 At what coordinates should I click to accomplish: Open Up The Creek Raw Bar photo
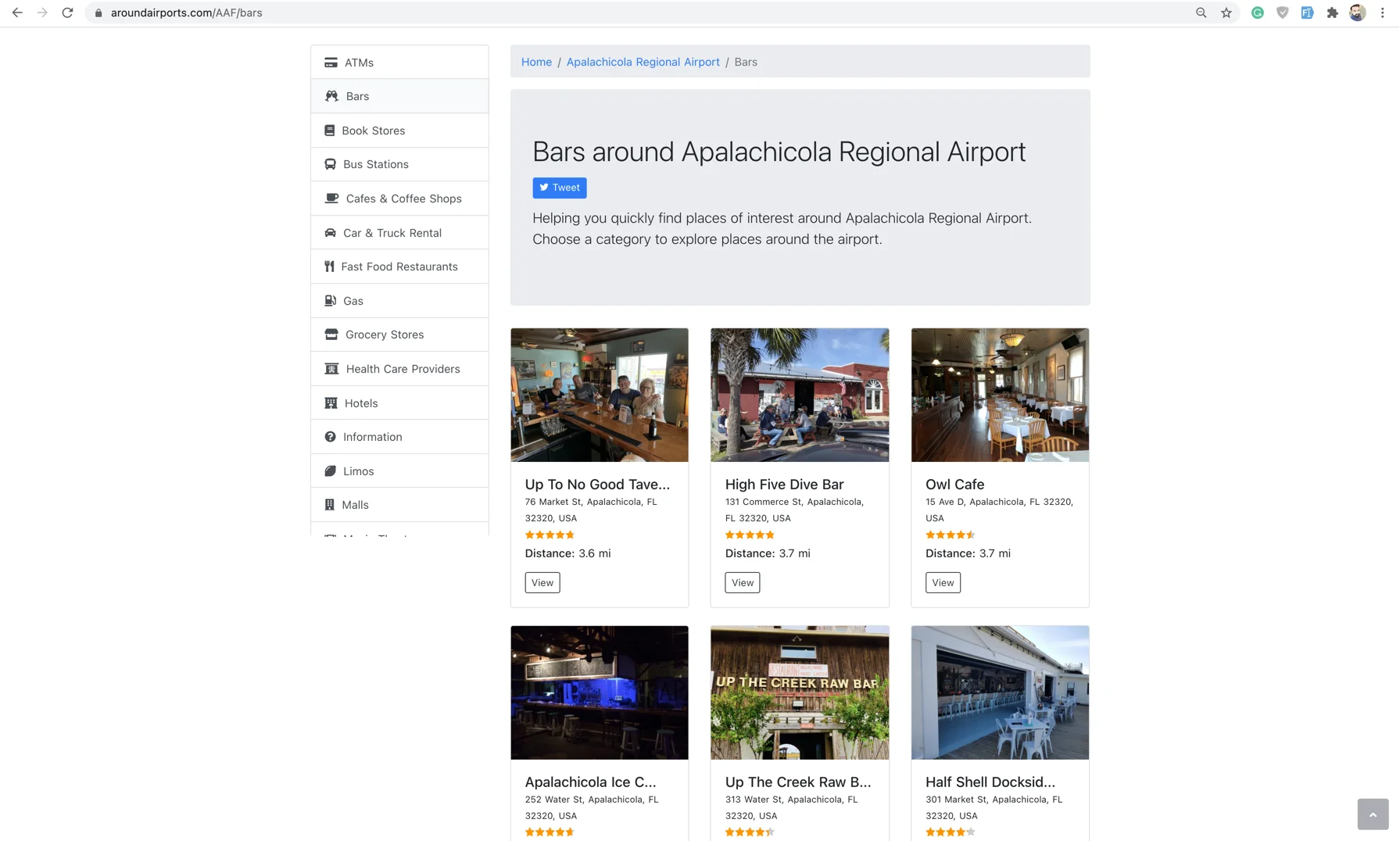point(800,692)
